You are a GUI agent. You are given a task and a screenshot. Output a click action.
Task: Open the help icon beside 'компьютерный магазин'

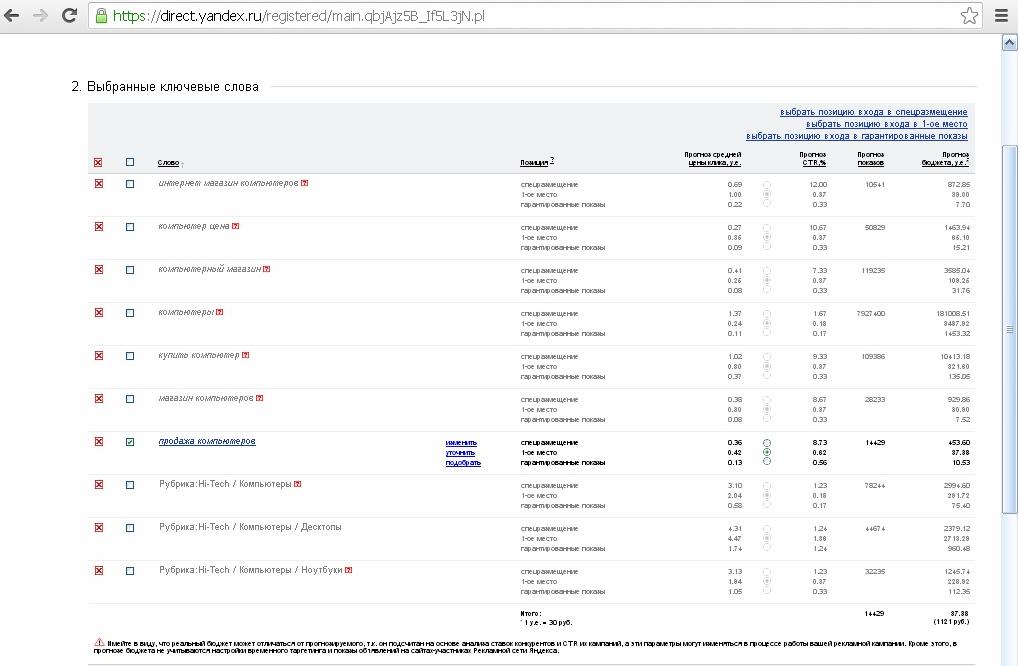(x=266, y=269)
